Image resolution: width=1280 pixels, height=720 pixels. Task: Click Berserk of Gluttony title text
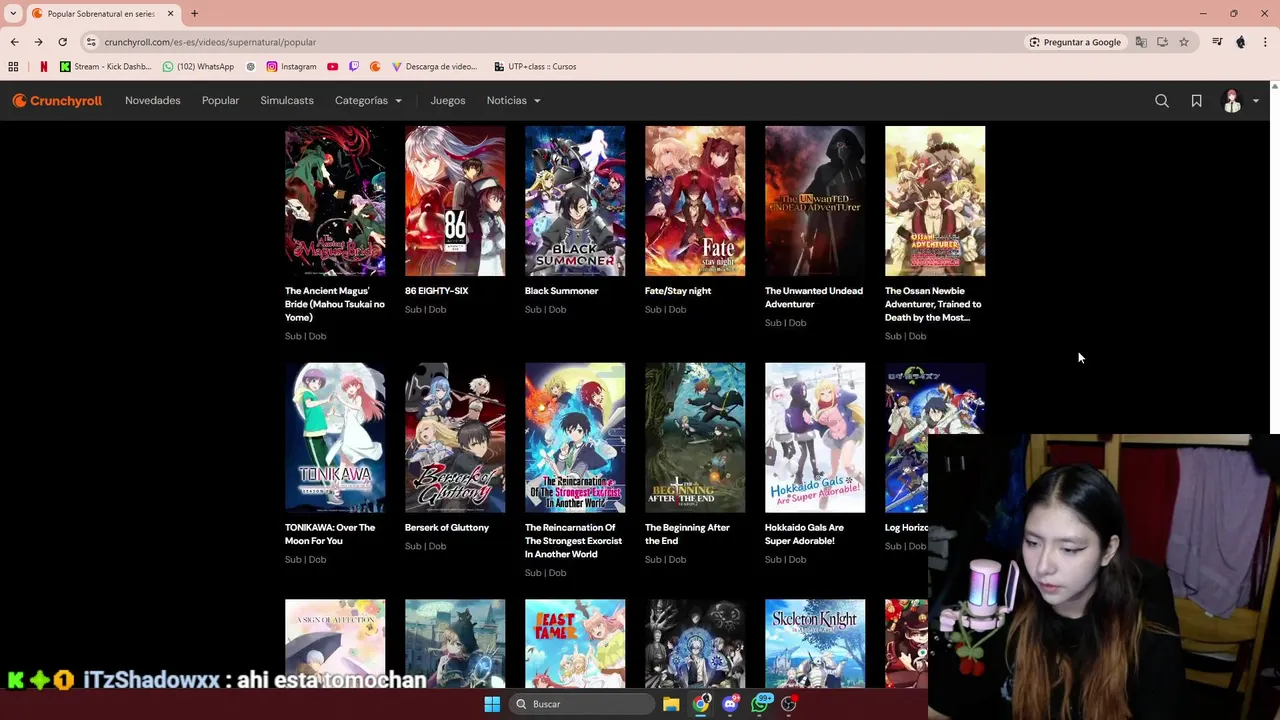pyautogui.click(x=447, y=528)
